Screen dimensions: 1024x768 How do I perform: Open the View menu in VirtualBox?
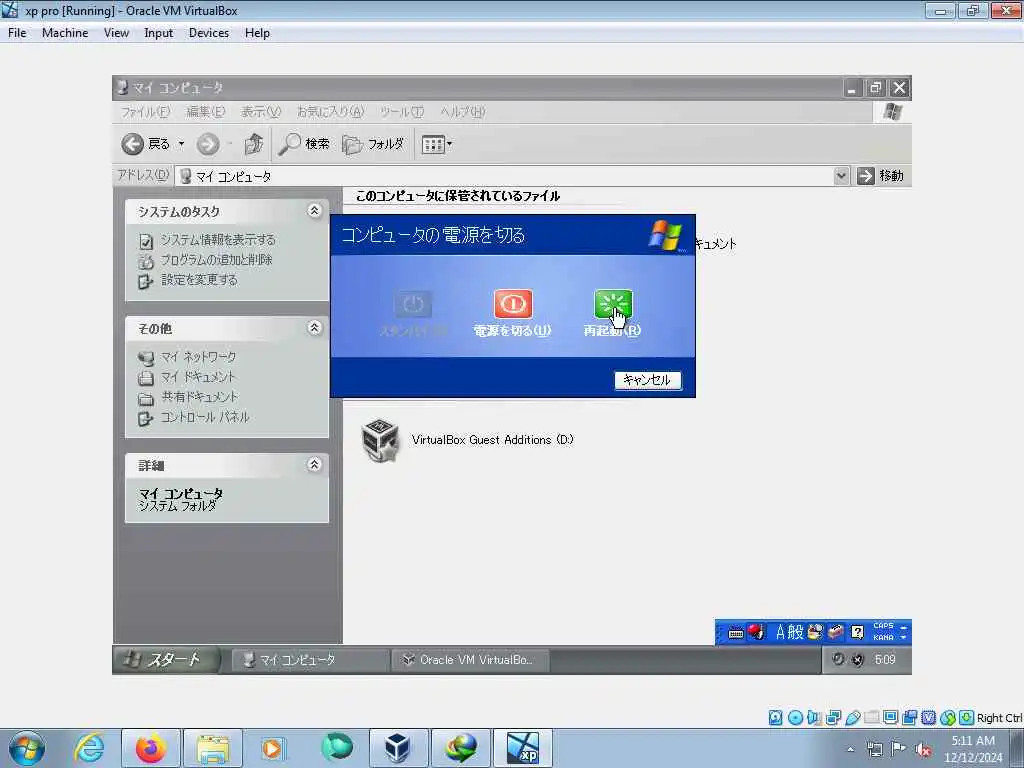(x=116, y=33)
